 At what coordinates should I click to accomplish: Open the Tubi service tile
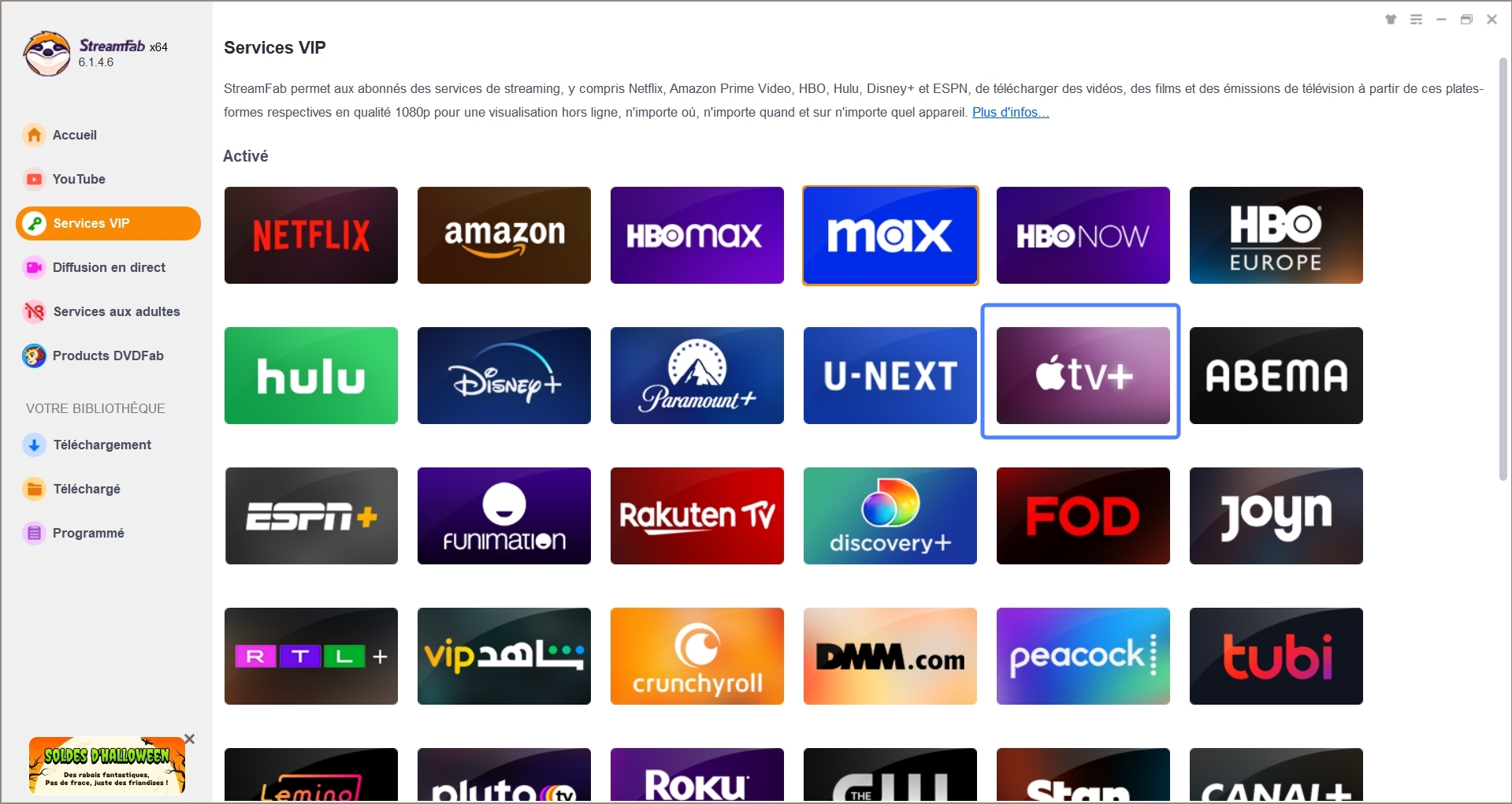pos(1276,656)
